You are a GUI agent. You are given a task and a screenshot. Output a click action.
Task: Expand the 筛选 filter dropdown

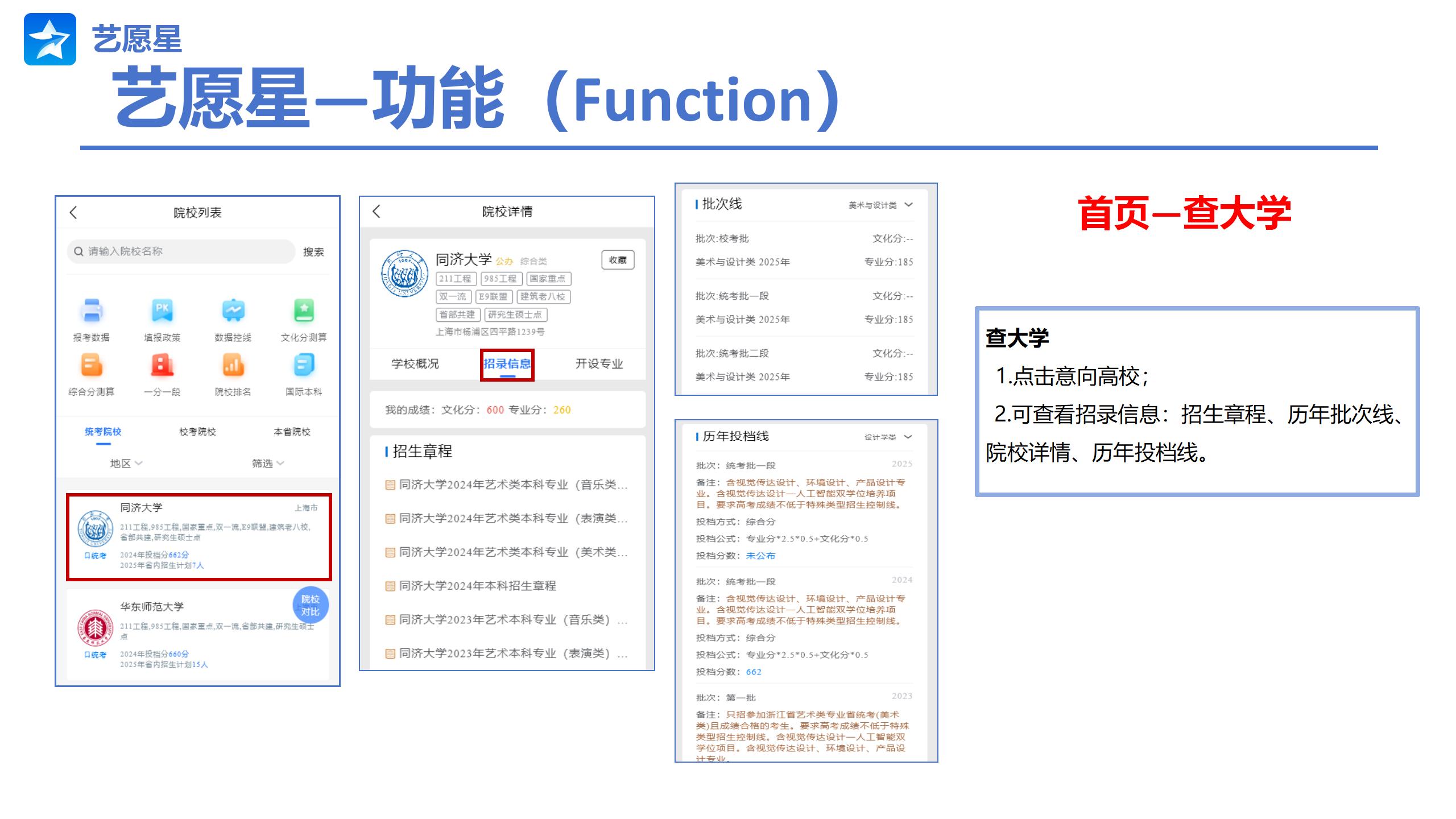[267, 464]
